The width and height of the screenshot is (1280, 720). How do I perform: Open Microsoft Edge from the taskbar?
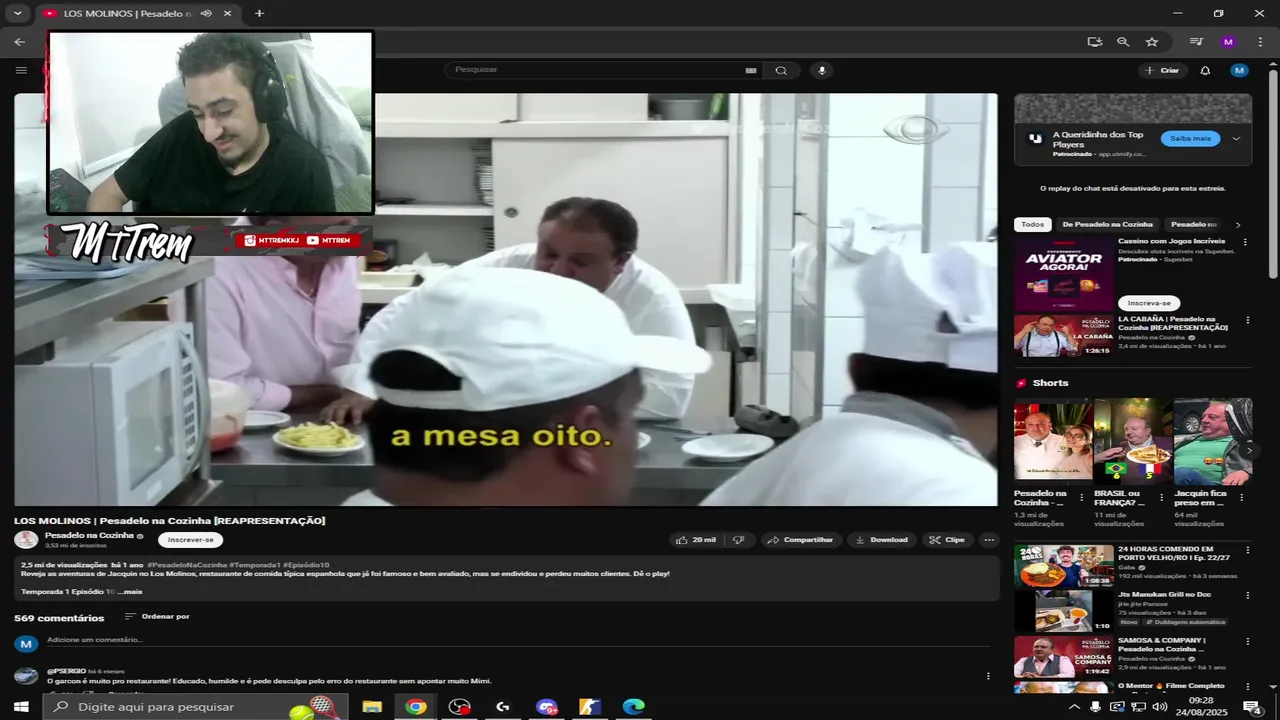pos(634,707)
